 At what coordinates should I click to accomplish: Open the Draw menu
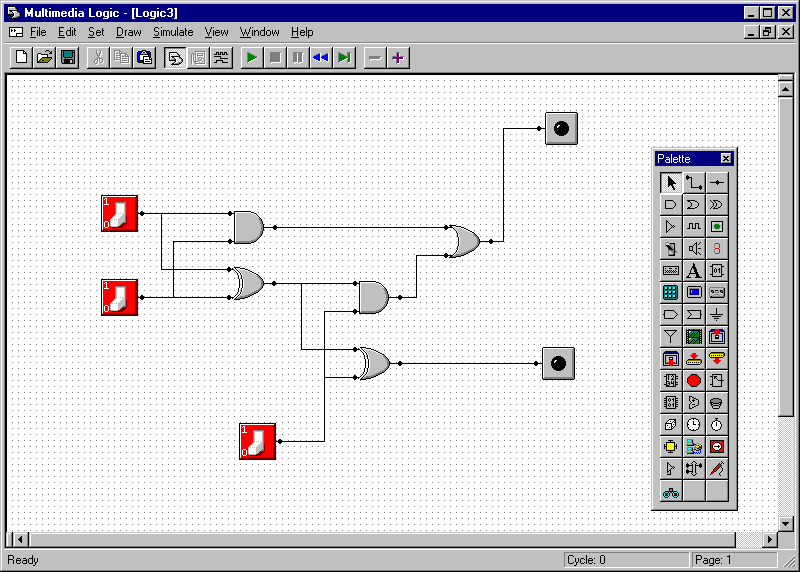click(x=128, y=32)
